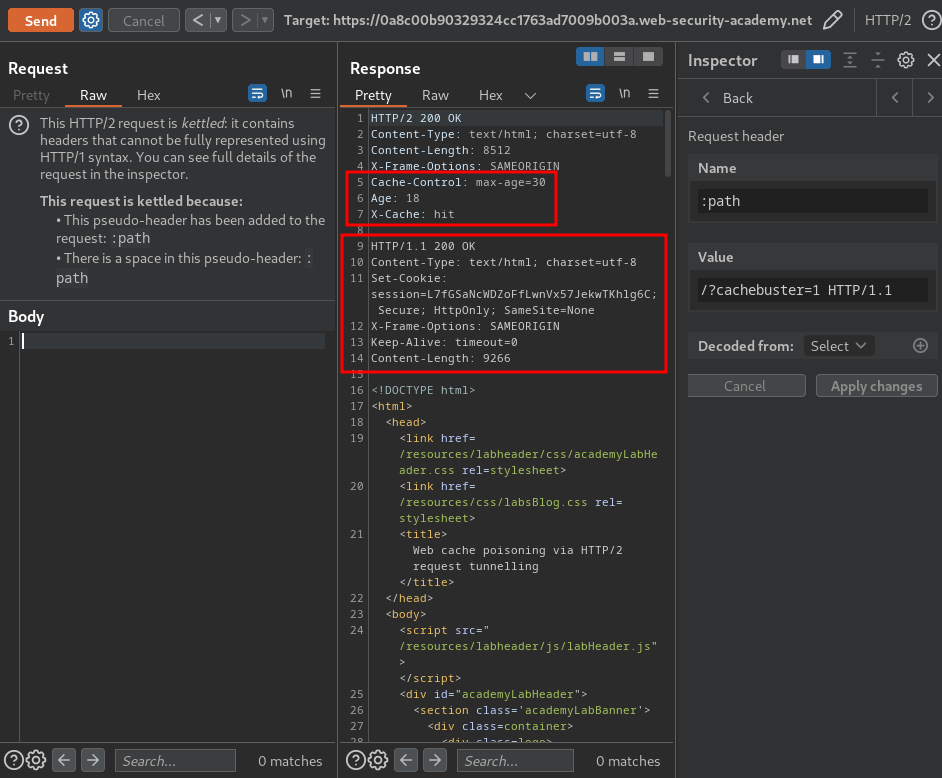Dock Inspector panel to the right
The image size is (942, 778).
coord(818,59)
